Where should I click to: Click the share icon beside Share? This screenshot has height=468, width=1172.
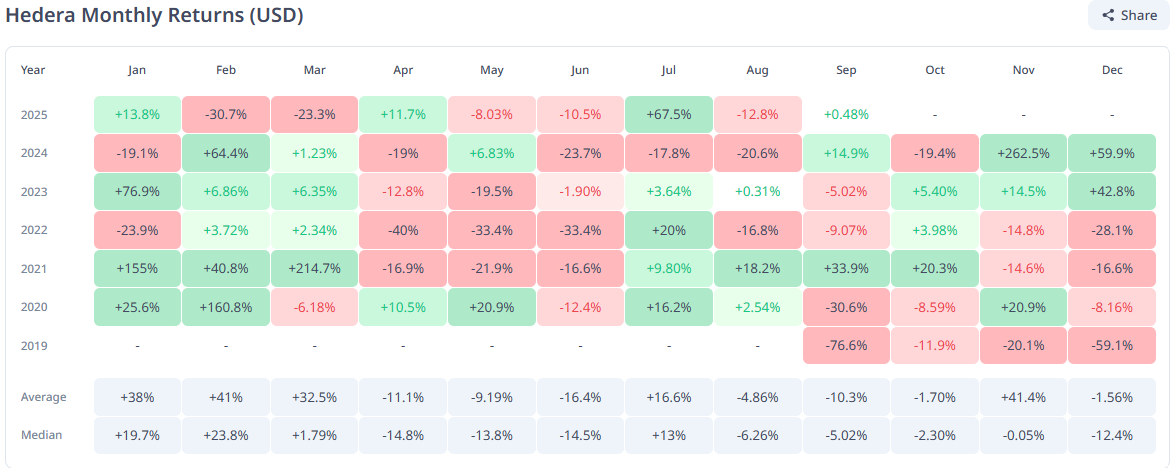click(x=1108, y=15)
